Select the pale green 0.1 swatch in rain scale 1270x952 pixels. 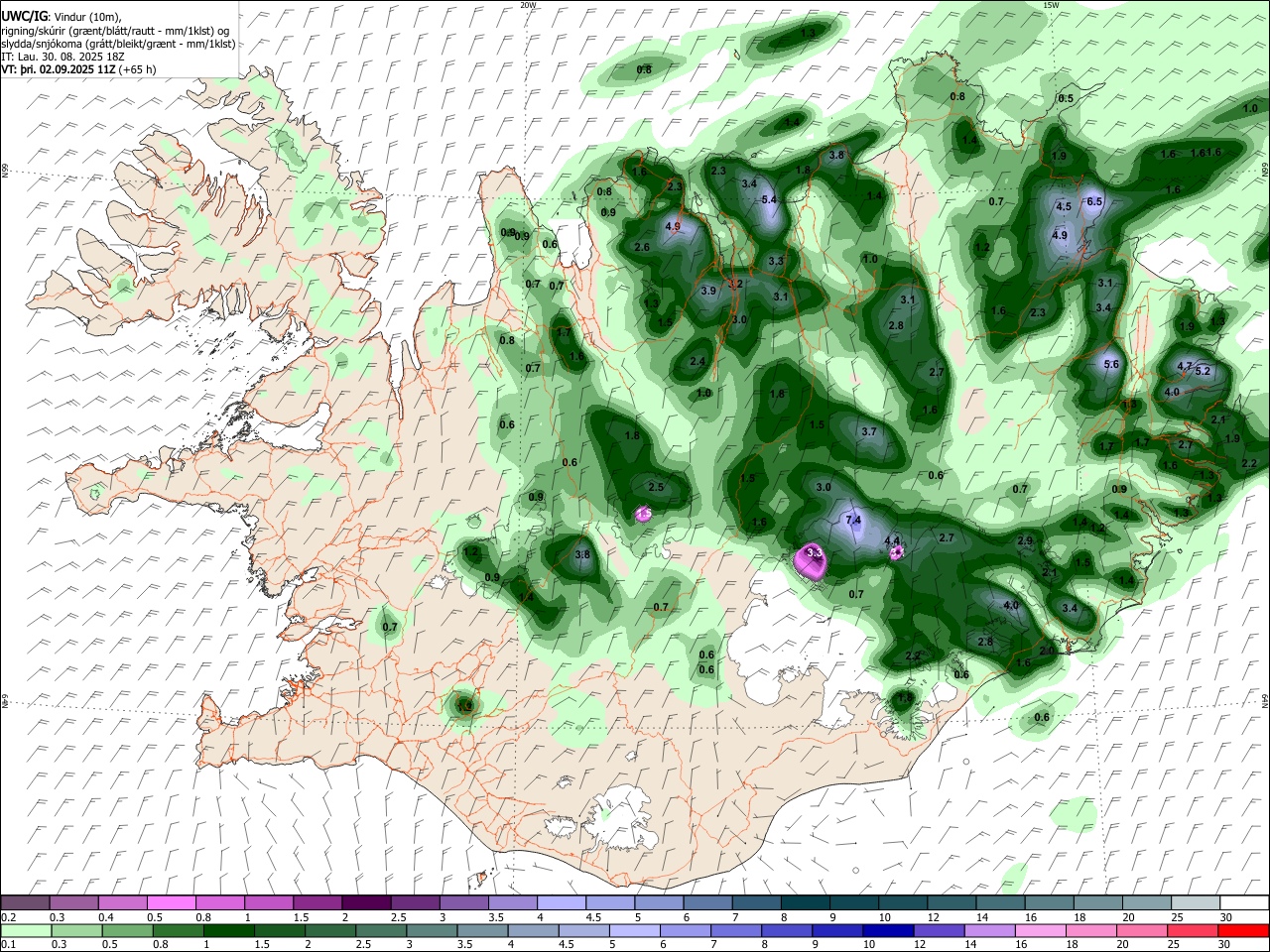[25, 930]
